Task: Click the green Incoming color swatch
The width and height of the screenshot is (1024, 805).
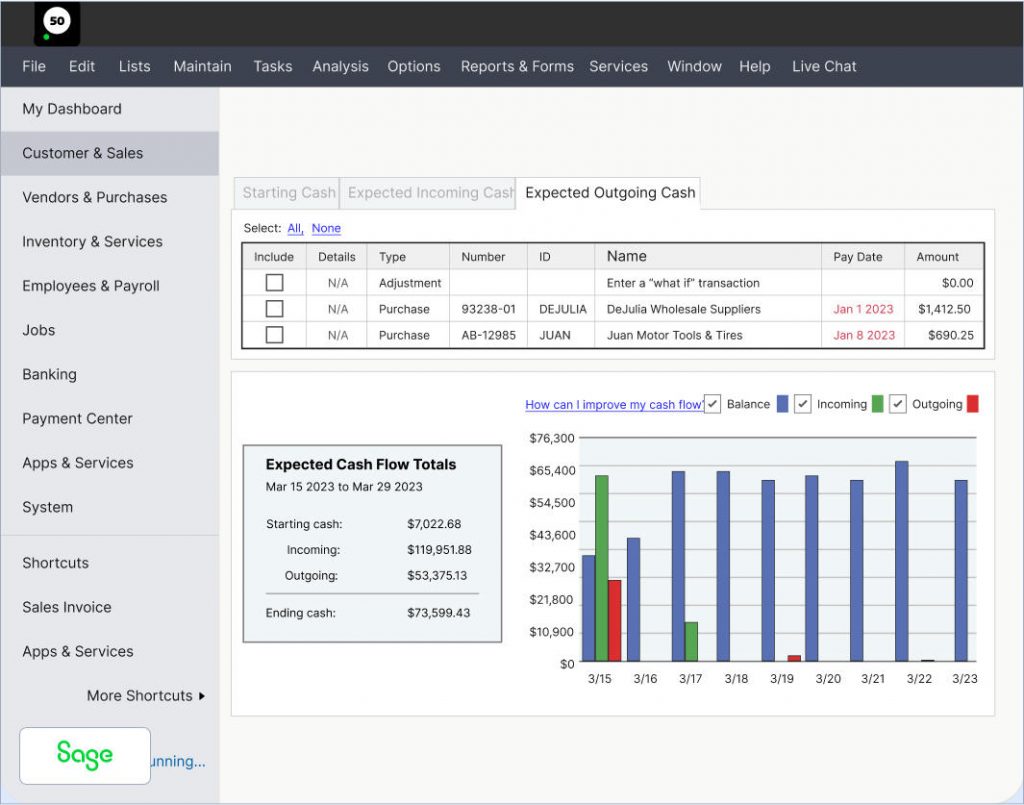Action: (877, 404)
